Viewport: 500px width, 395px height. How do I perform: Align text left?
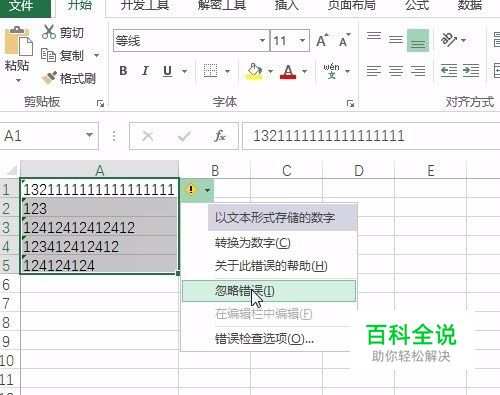click(x=374, y=71)
